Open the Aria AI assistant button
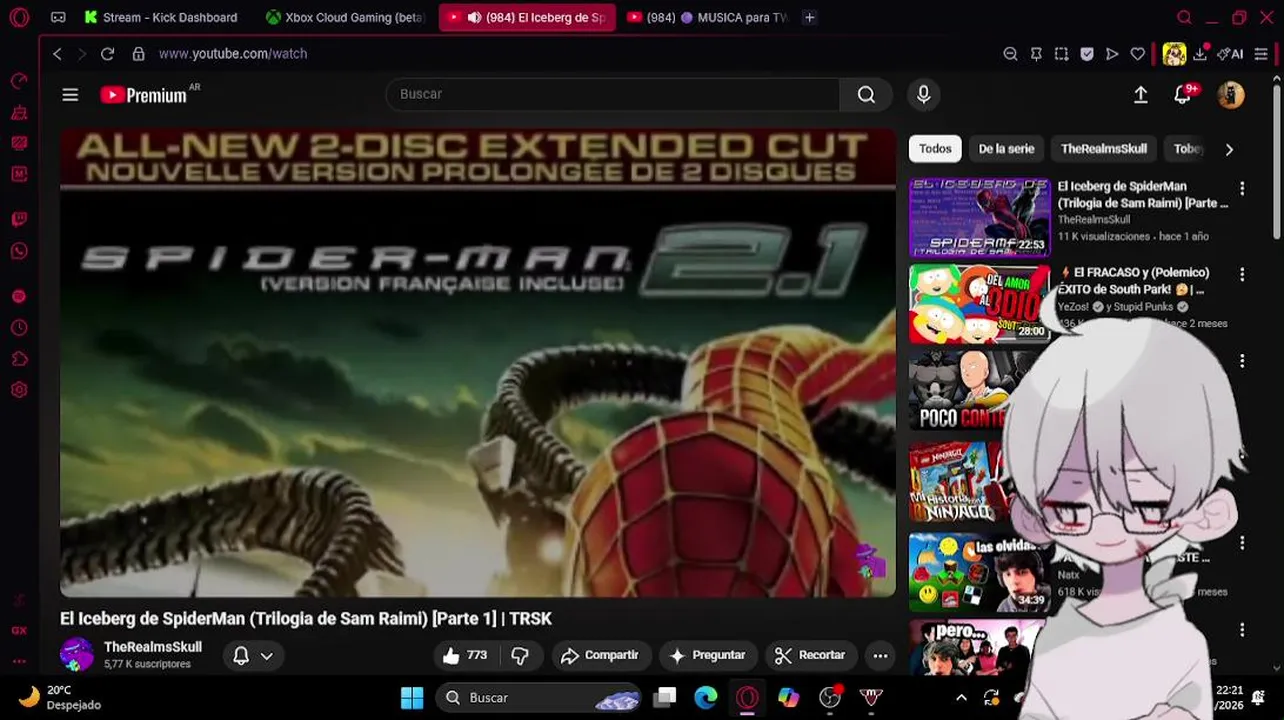The height and width of the screenshot is (720, 1284). click(1231, 54)
